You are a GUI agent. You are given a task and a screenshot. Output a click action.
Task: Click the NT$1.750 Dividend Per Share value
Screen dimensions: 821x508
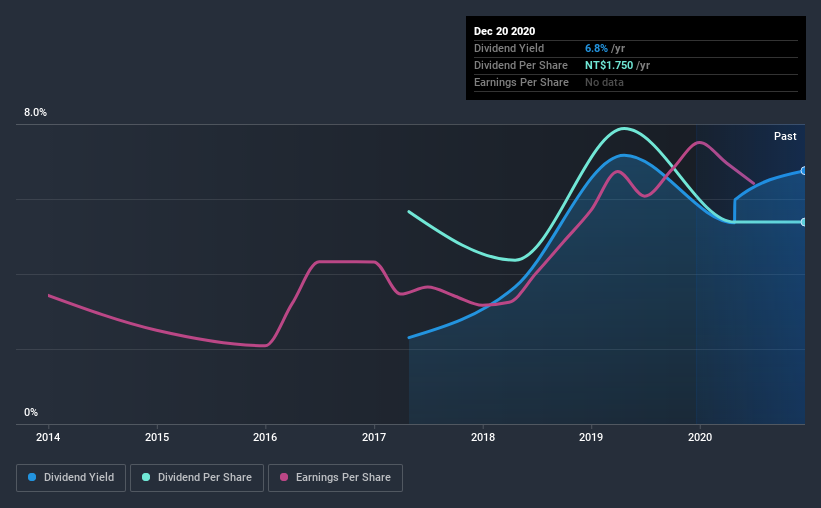tap(609, 65)
